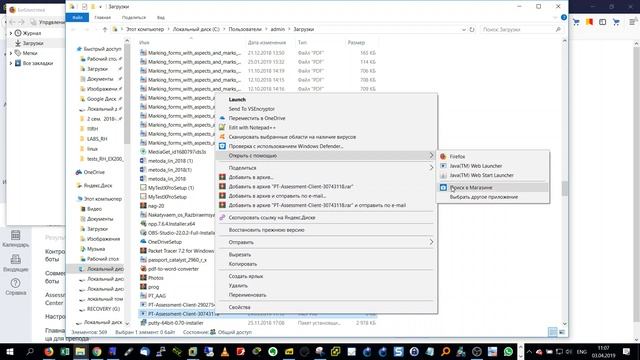
Task: Sort files by 'Размер' column header
Action: click(356, 42)
